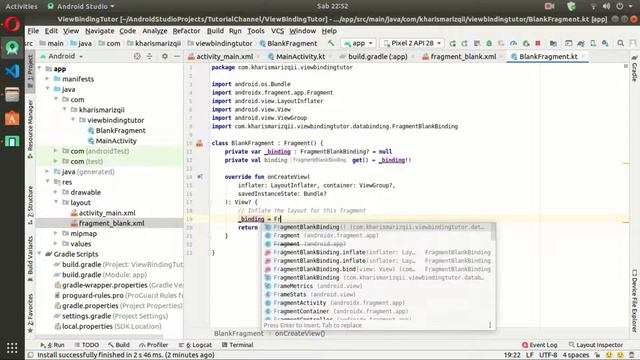Screen dimensions: 640x360
Task: Open the app run configuration dropdown
Action: 358,43
